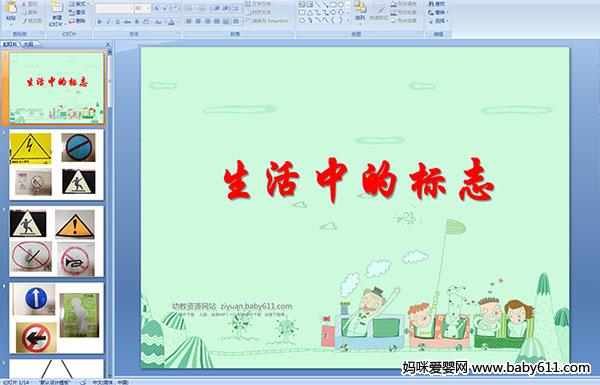Click the red title text 生活中的标志
This screenshot has width=600, height=385.
click(x=359, y=179)
